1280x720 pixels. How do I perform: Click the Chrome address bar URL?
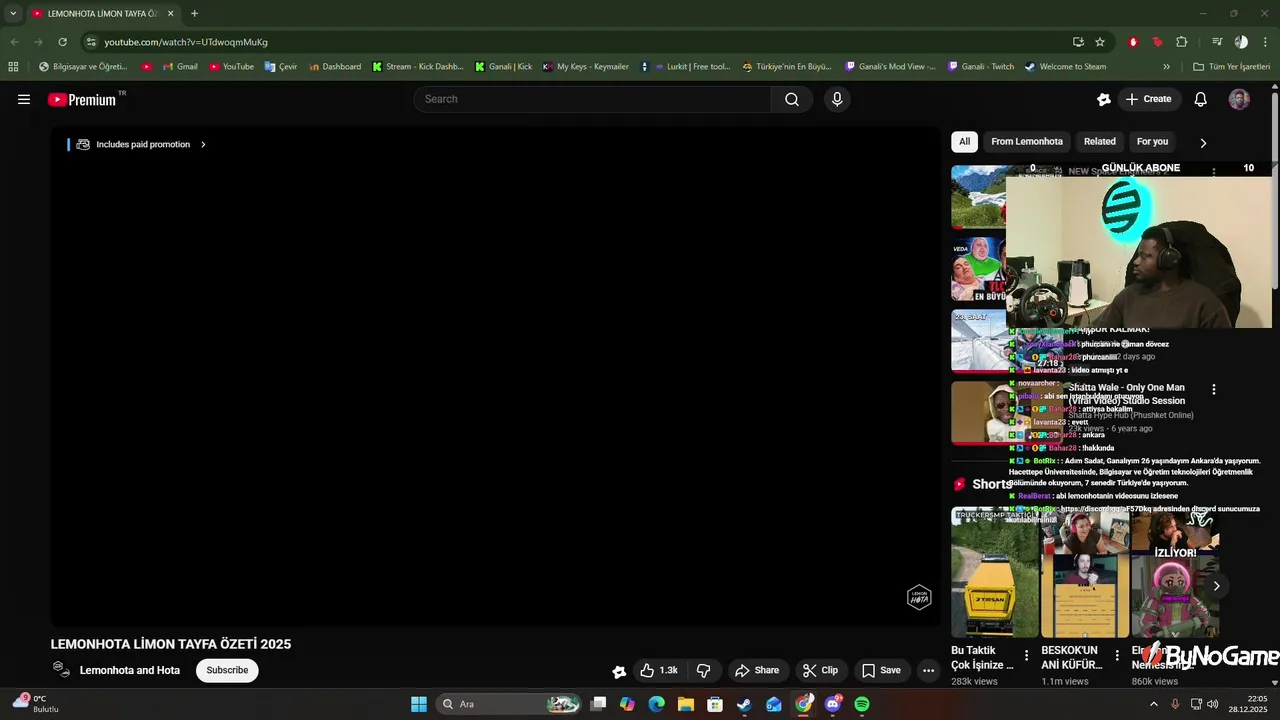coord(186,42)
